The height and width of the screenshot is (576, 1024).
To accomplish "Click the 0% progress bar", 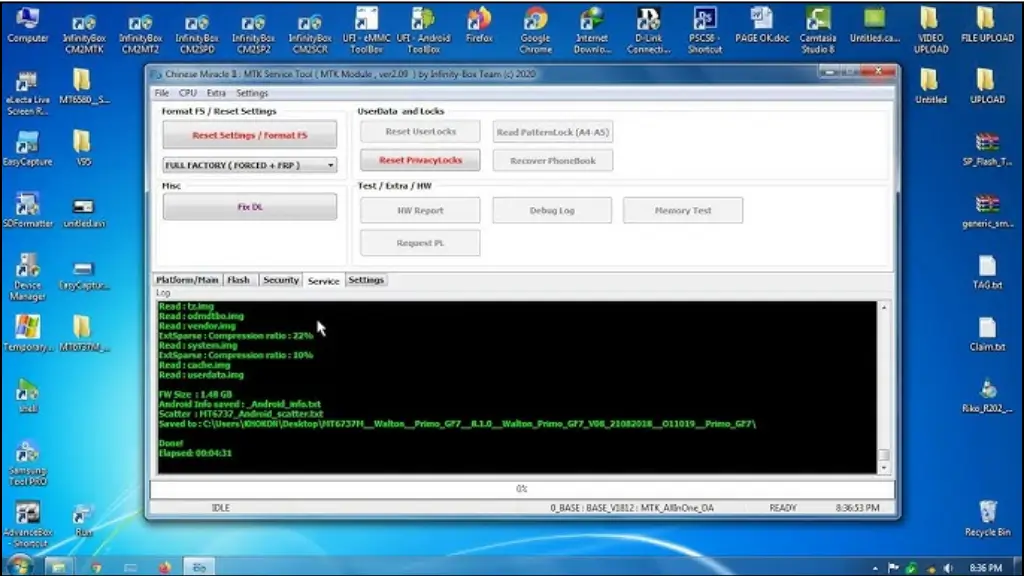I will 522,488.
